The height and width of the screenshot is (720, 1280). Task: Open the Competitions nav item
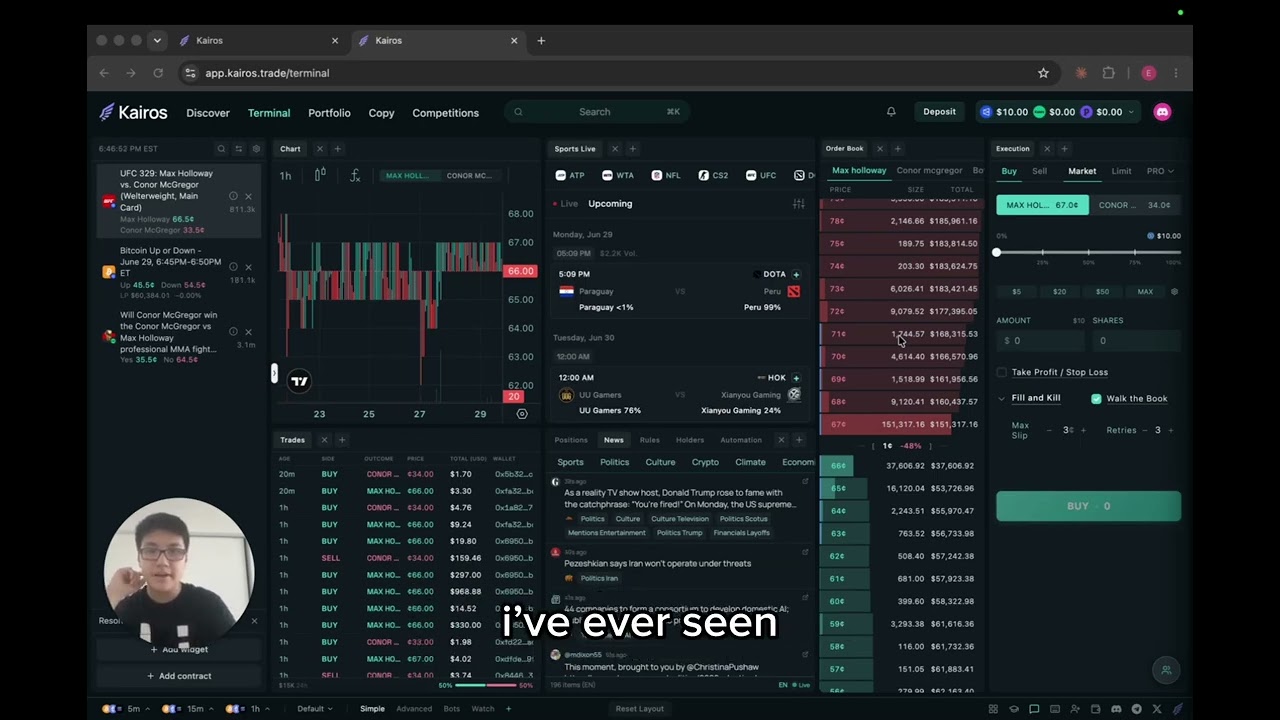click(x=445, y=113)
